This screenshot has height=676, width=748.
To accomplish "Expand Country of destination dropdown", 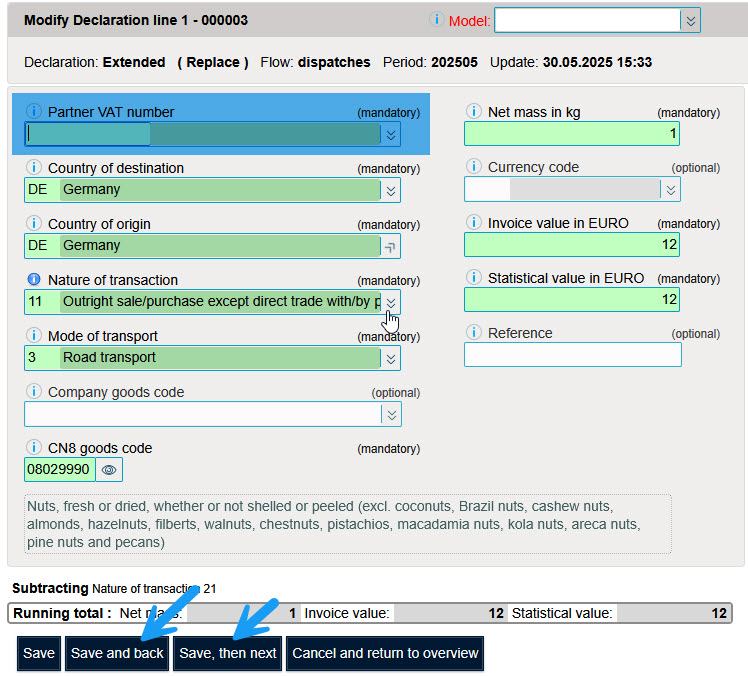I will (x=391, y=191).
